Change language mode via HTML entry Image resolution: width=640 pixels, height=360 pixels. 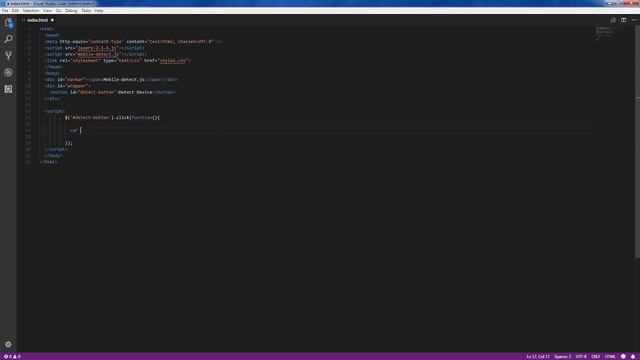pyautogui.click(x=610, y=357)
